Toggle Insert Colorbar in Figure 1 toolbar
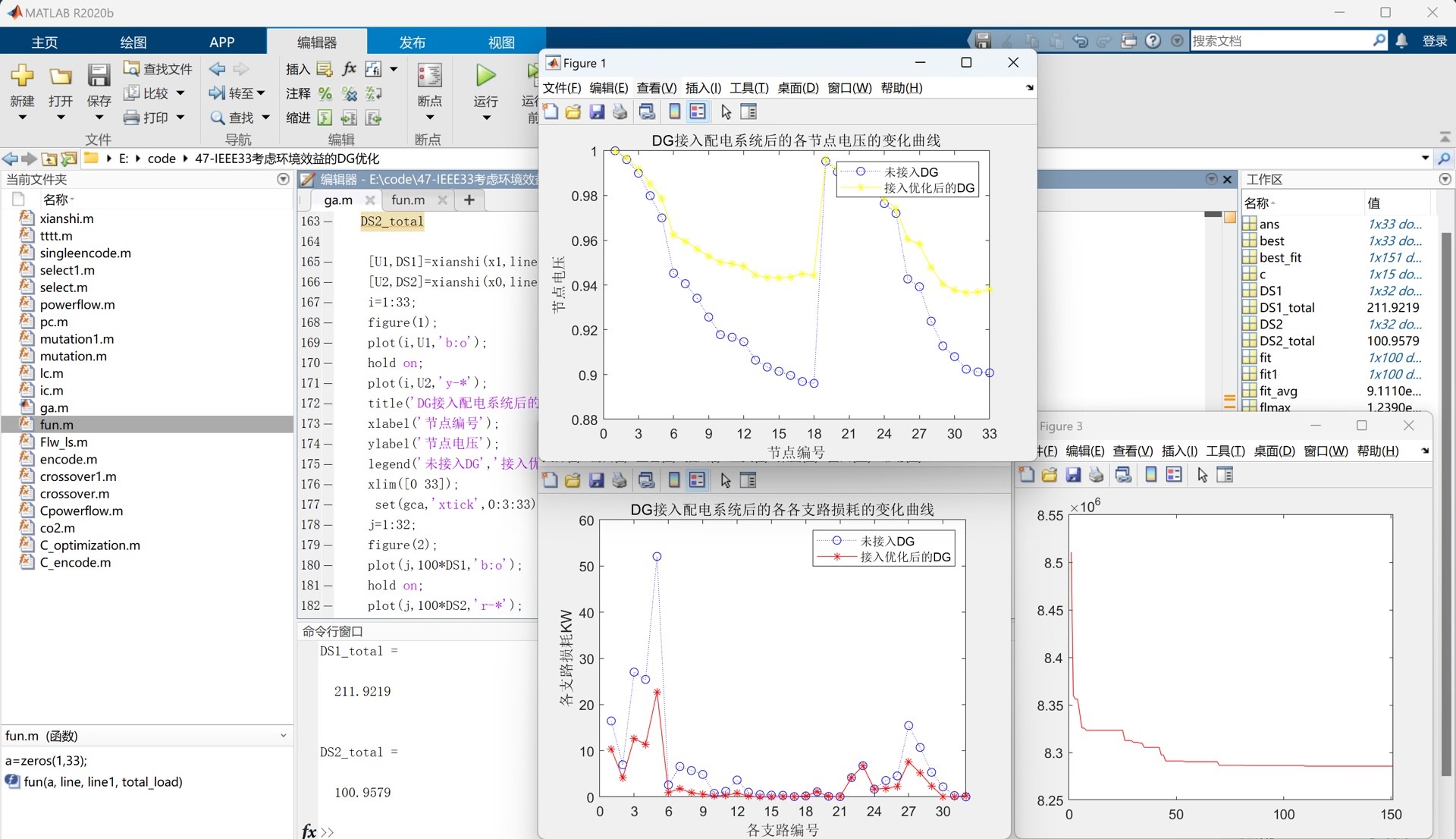 point(674,112)
